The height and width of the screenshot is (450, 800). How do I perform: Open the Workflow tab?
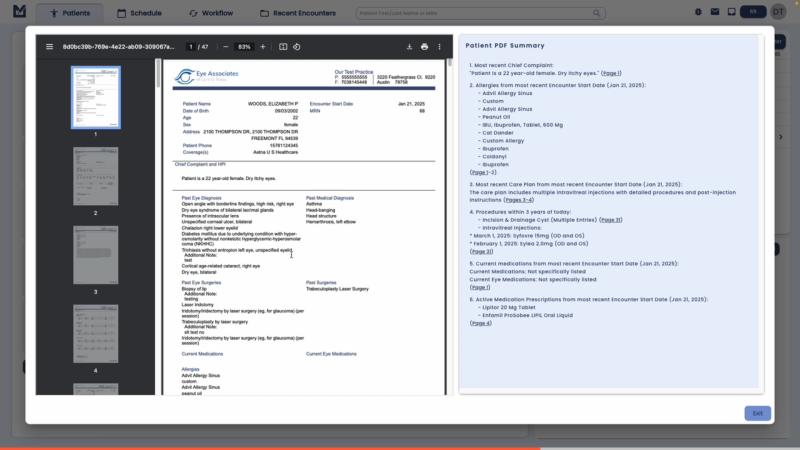point(211,13)
